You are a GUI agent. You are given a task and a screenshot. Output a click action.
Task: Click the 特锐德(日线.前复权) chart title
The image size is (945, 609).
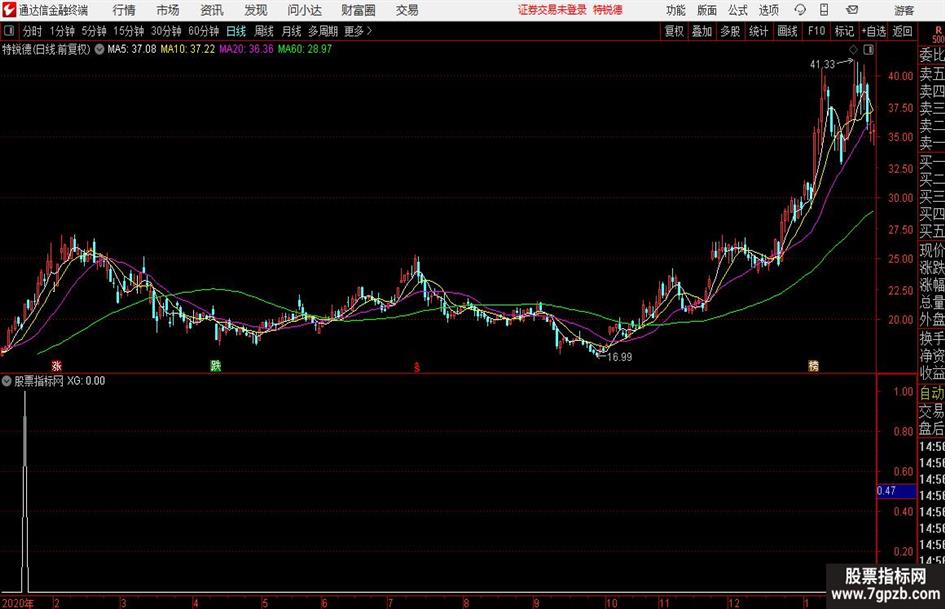point(46,49)
